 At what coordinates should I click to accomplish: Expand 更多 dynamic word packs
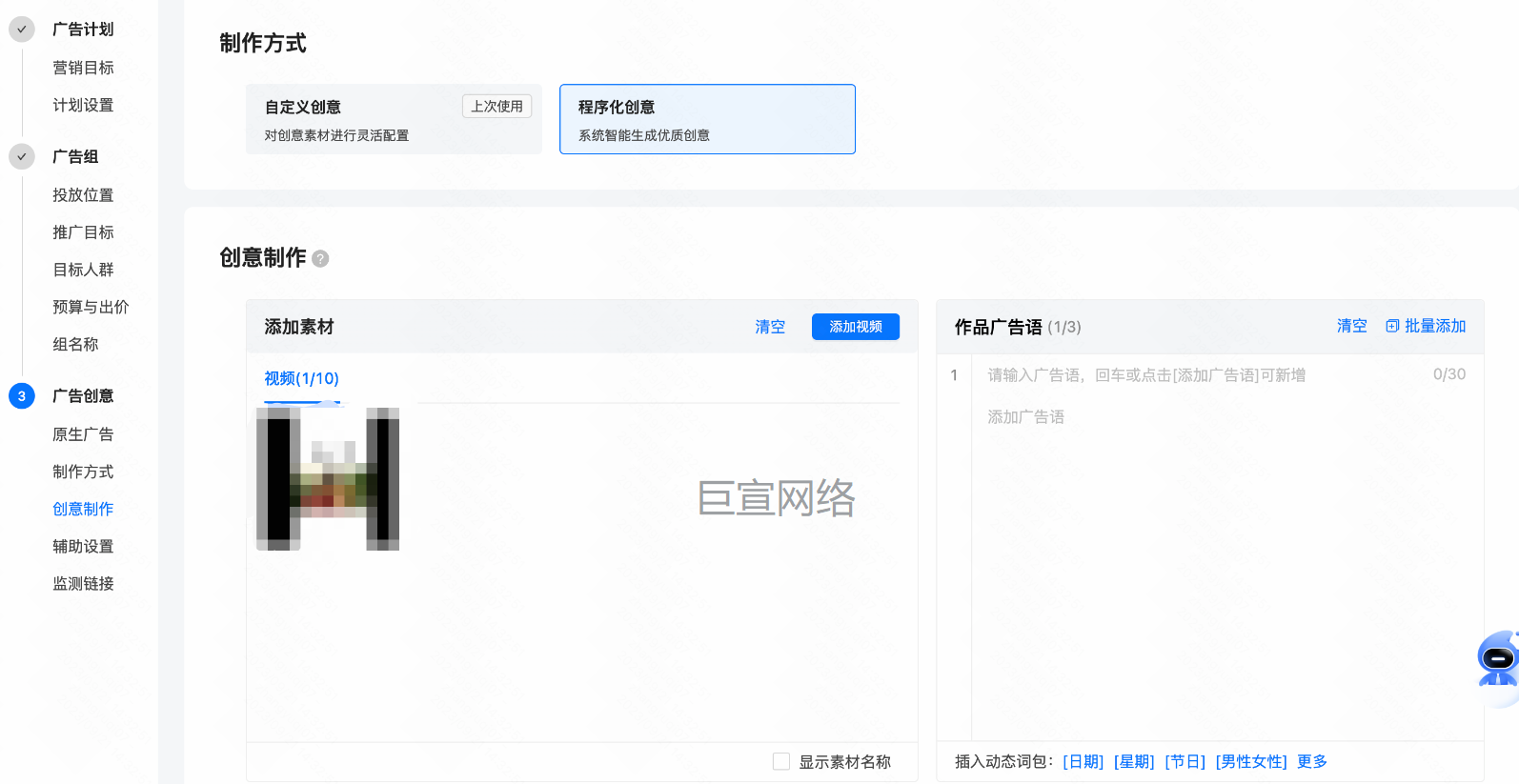click(1311, 762)
